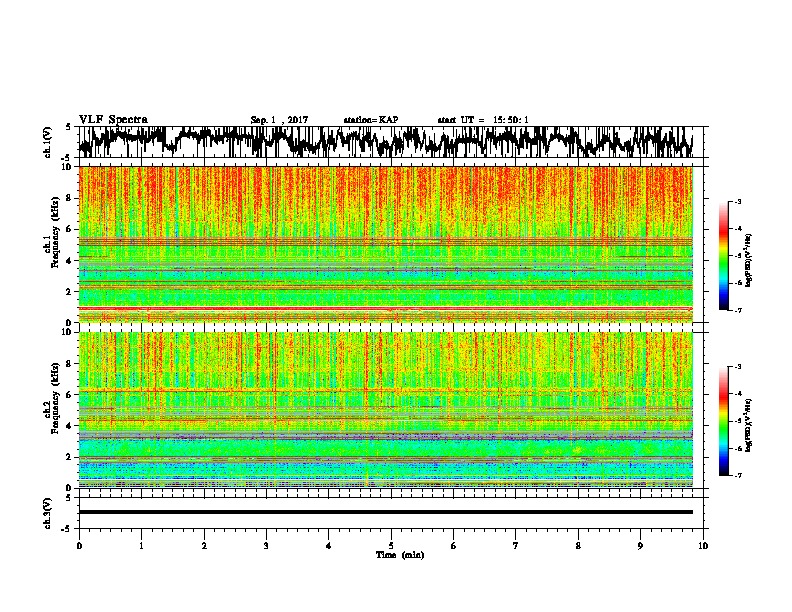Click the "8" kHz tick of ch.2 spectrogram
This screenshot has height=612, width=792.
69,364
